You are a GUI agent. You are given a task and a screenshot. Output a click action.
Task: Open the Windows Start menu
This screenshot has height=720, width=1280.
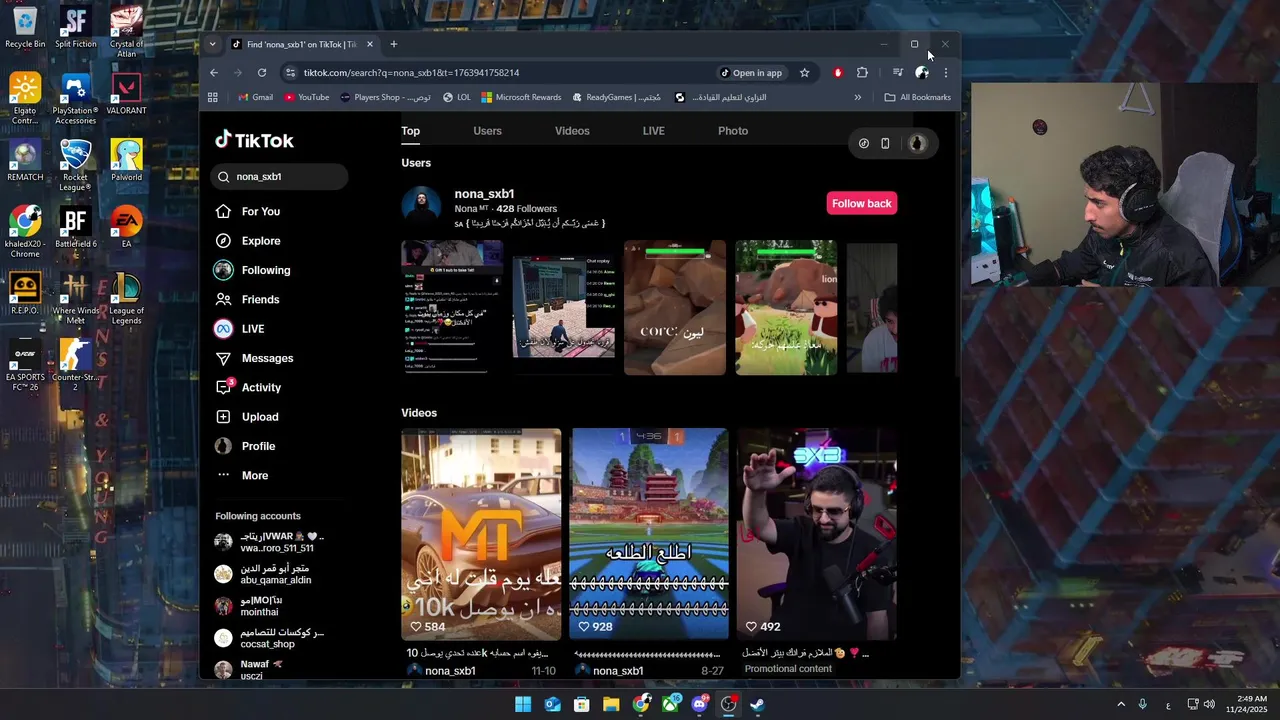[523, 704]
